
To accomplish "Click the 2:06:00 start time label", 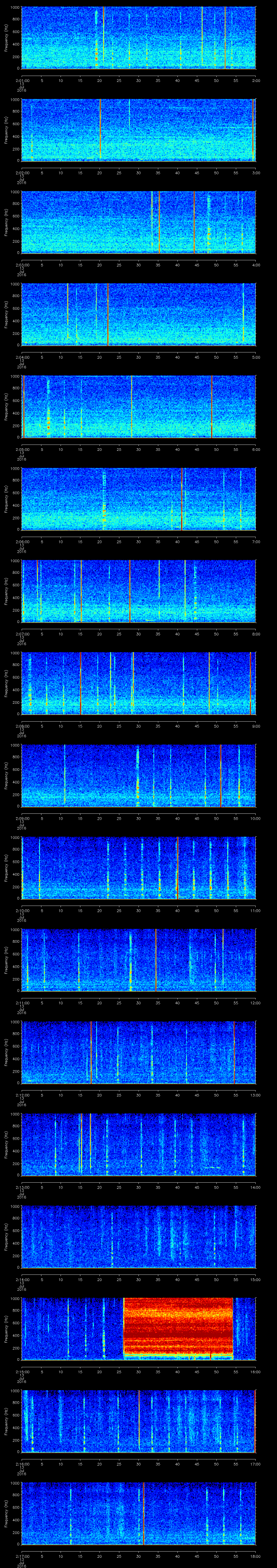I will click(22, 542).
